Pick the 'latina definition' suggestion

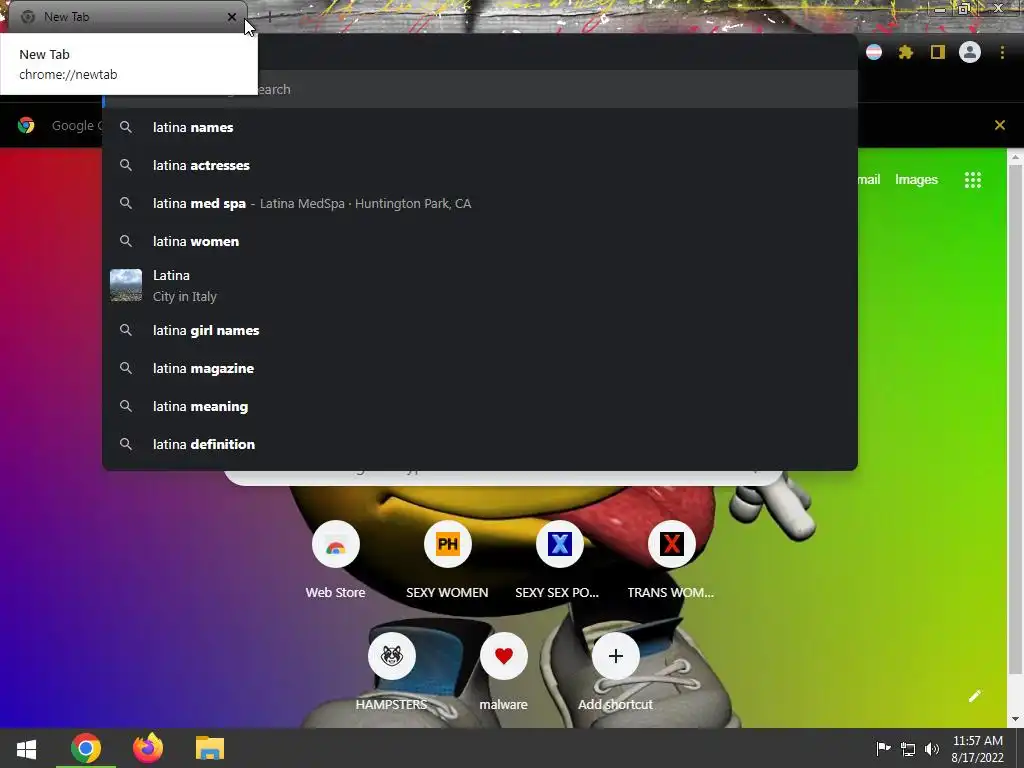click(x=480, y=444)
